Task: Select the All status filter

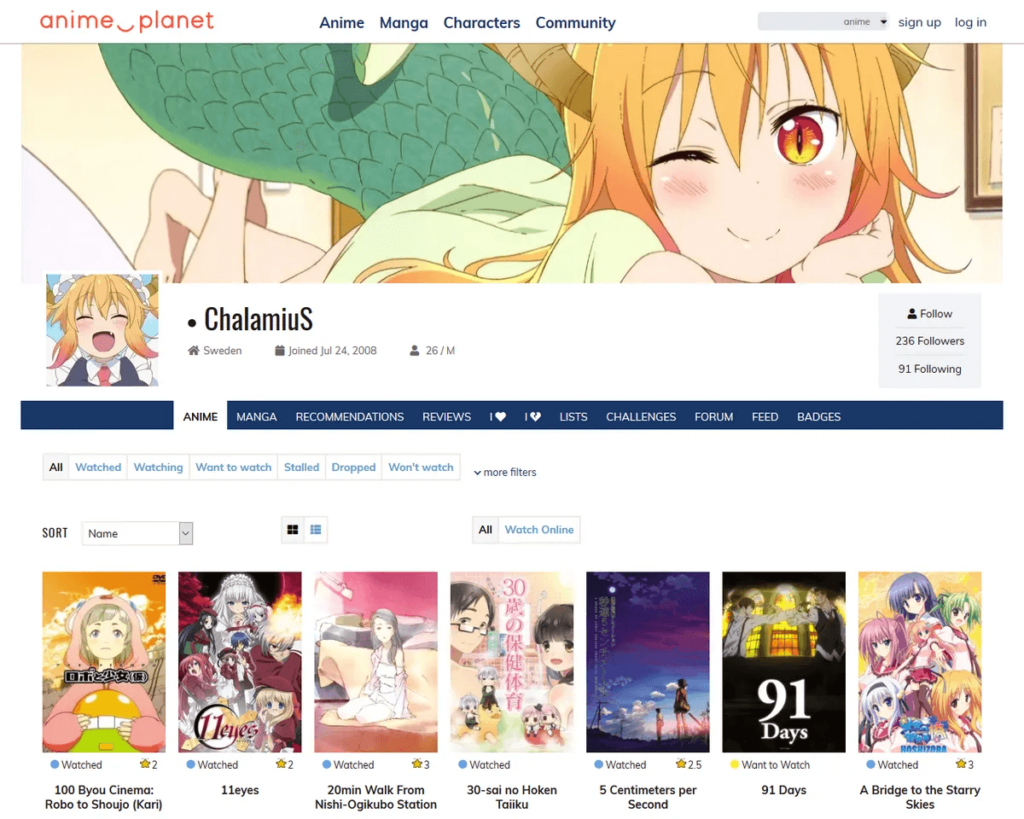Action: [x=56, y=467]
